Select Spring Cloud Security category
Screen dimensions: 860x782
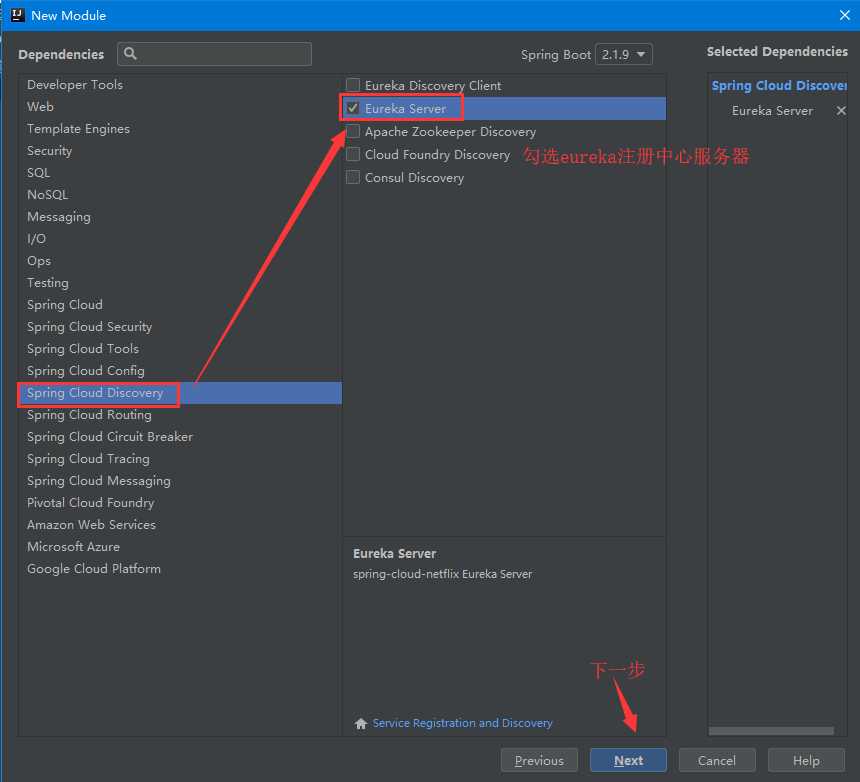pyautogui.click(x=179, y=326)
